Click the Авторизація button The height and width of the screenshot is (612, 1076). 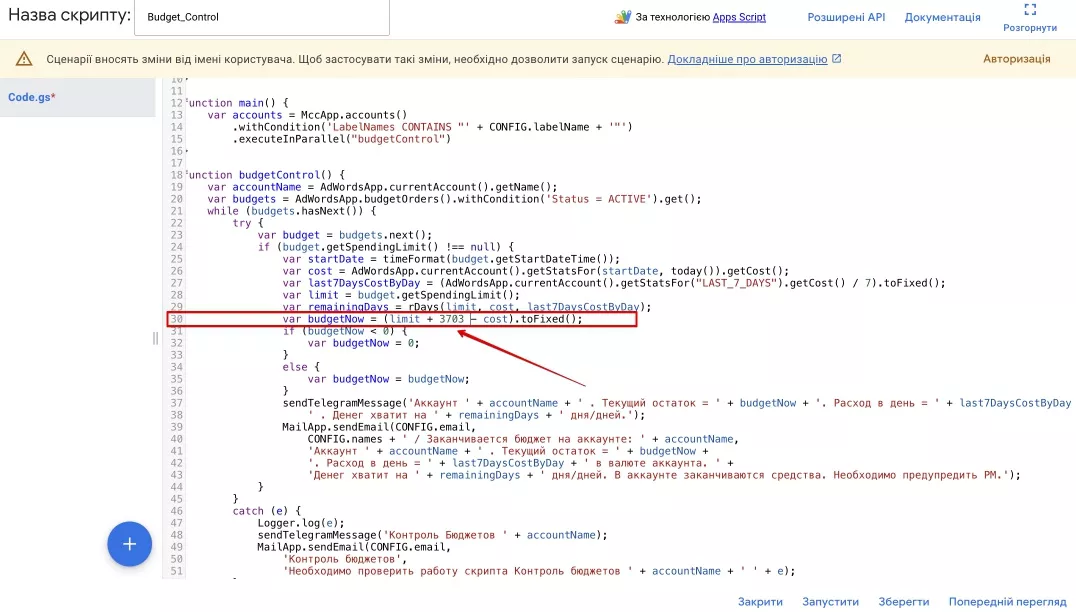tap(1016, 59)
